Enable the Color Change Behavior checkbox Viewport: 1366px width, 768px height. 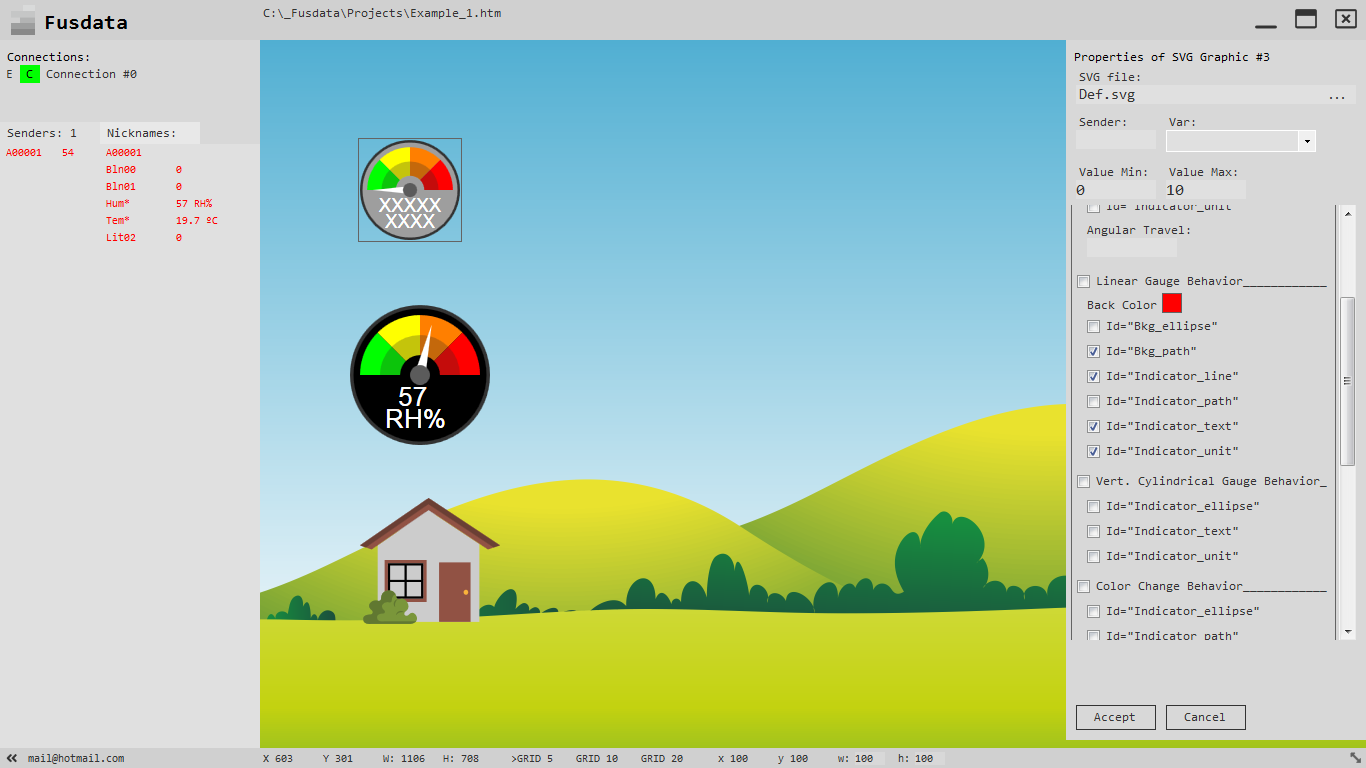coord(1083,586)
